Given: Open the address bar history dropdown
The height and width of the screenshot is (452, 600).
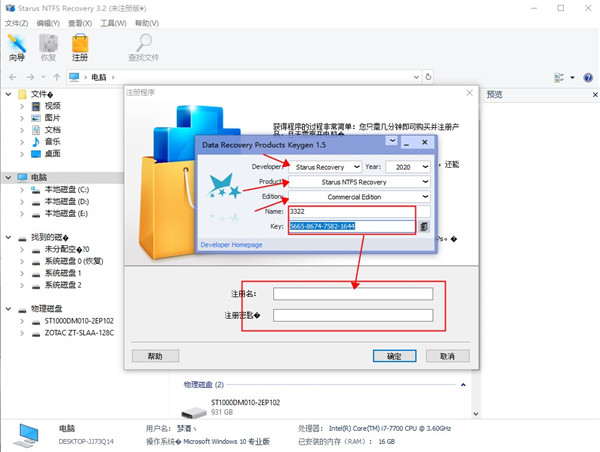Looking at the screenshot, I should coord(416,77).
